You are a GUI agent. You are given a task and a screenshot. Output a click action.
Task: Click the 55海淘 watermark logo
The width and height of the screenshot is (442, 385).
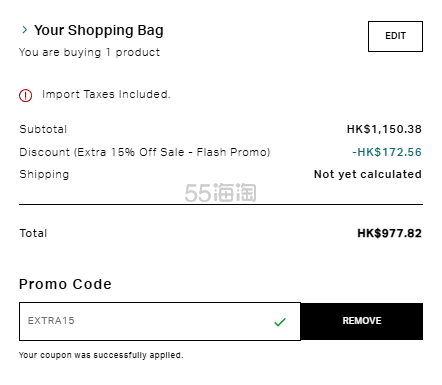click(220, 193)
